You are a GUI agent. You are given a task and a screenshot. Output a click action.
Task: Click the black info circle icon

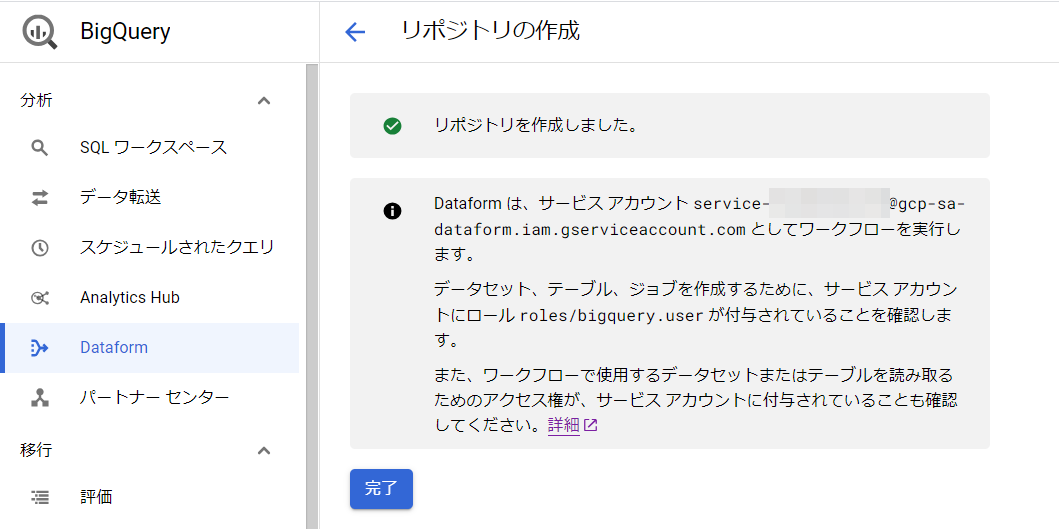point(392,211)
